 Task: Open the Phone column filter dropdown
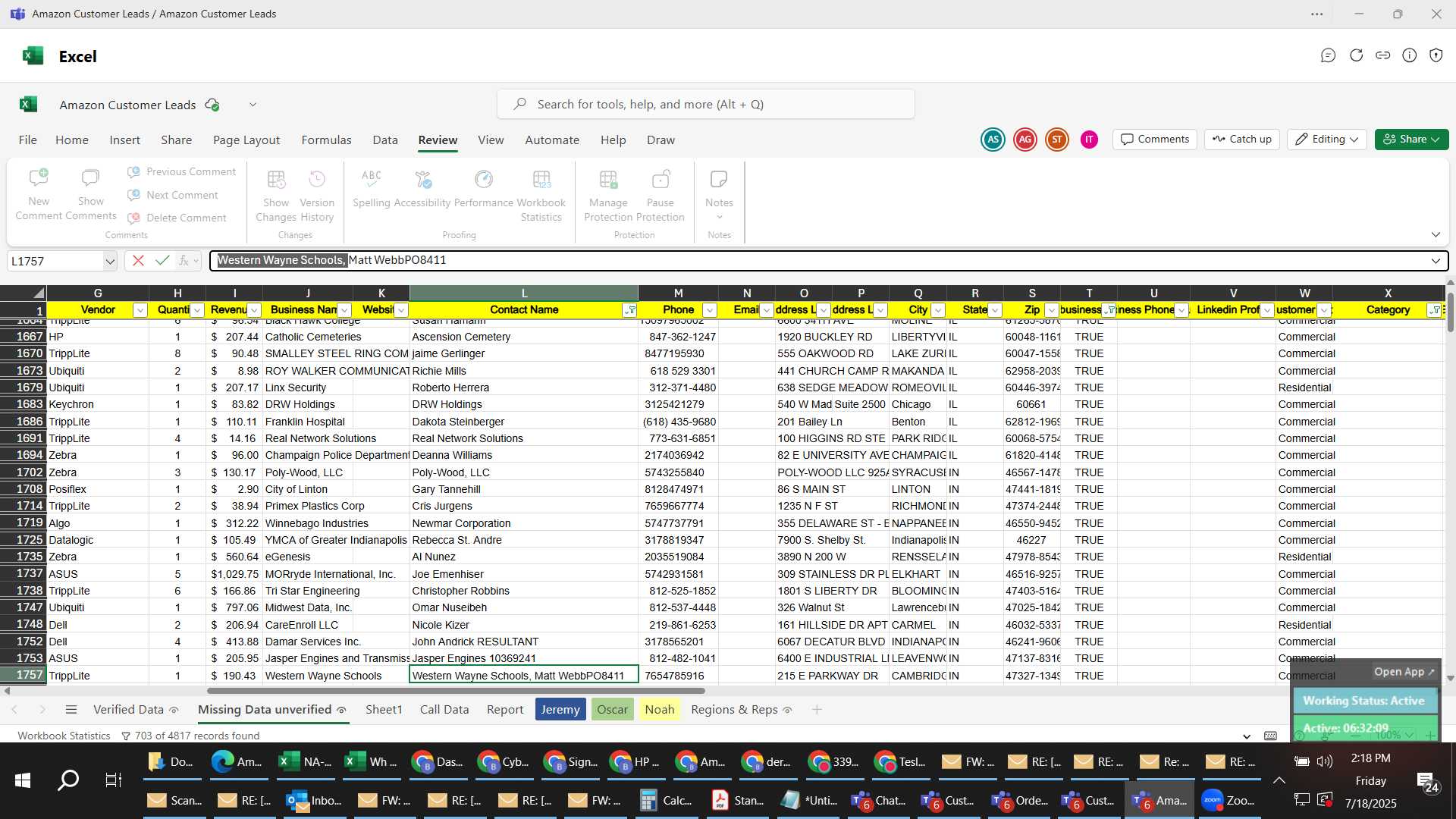coord(710,310)
